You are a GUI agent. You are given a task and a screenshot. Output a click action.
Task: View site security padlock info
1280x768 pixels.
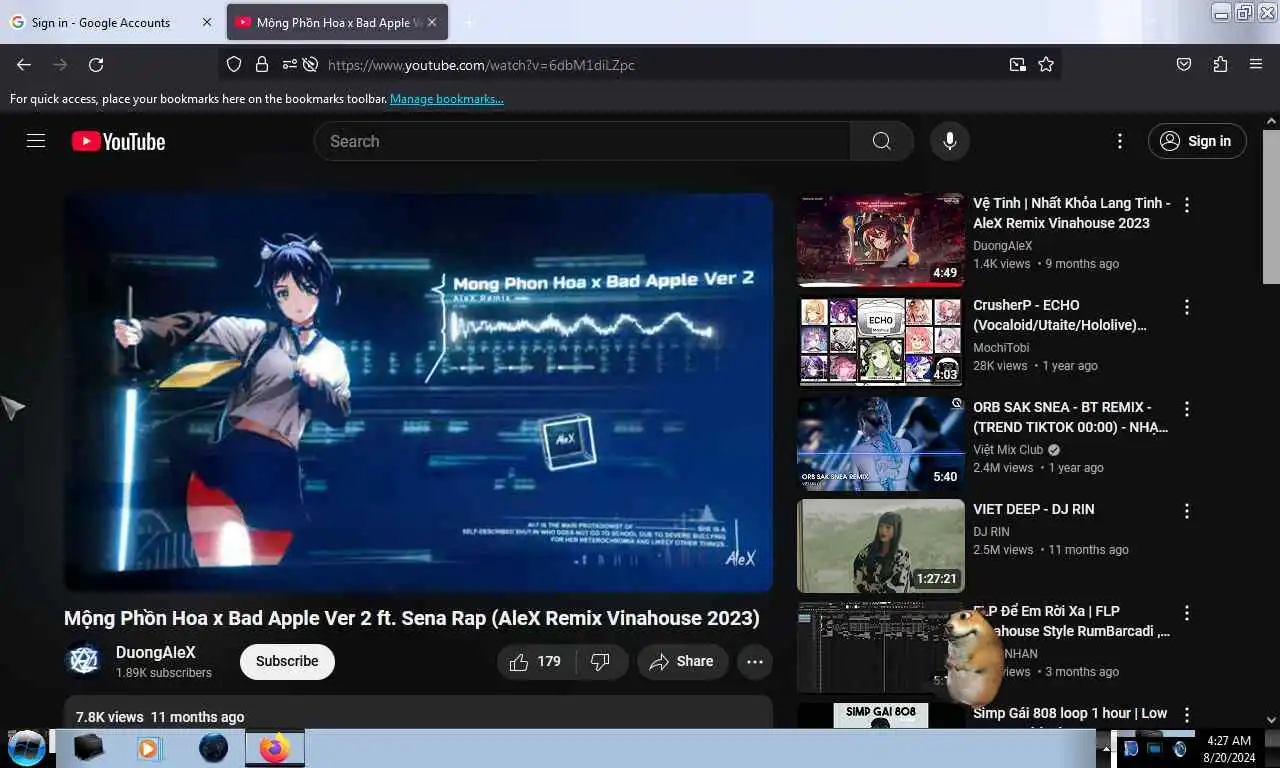(262, 64)
